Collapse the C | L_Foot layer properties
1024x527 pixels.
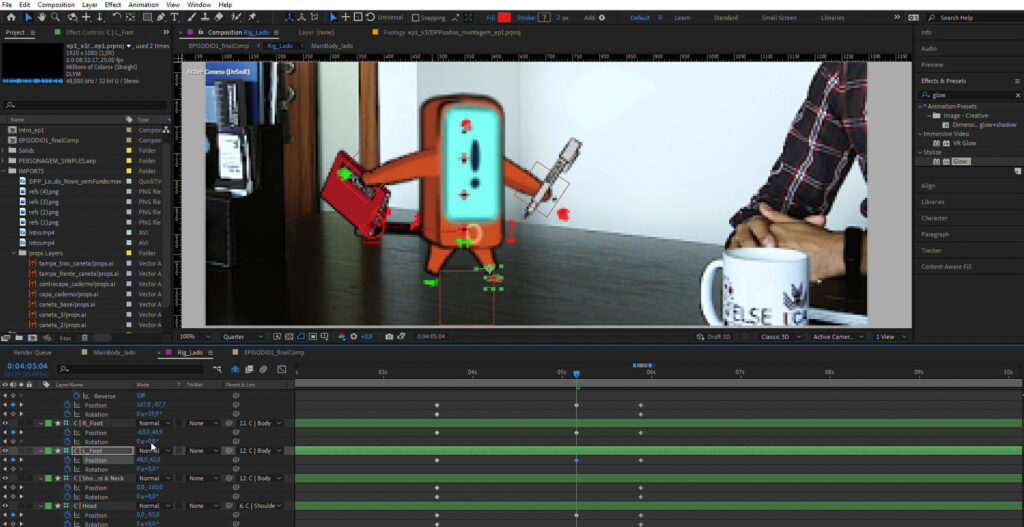click(40, 451)
